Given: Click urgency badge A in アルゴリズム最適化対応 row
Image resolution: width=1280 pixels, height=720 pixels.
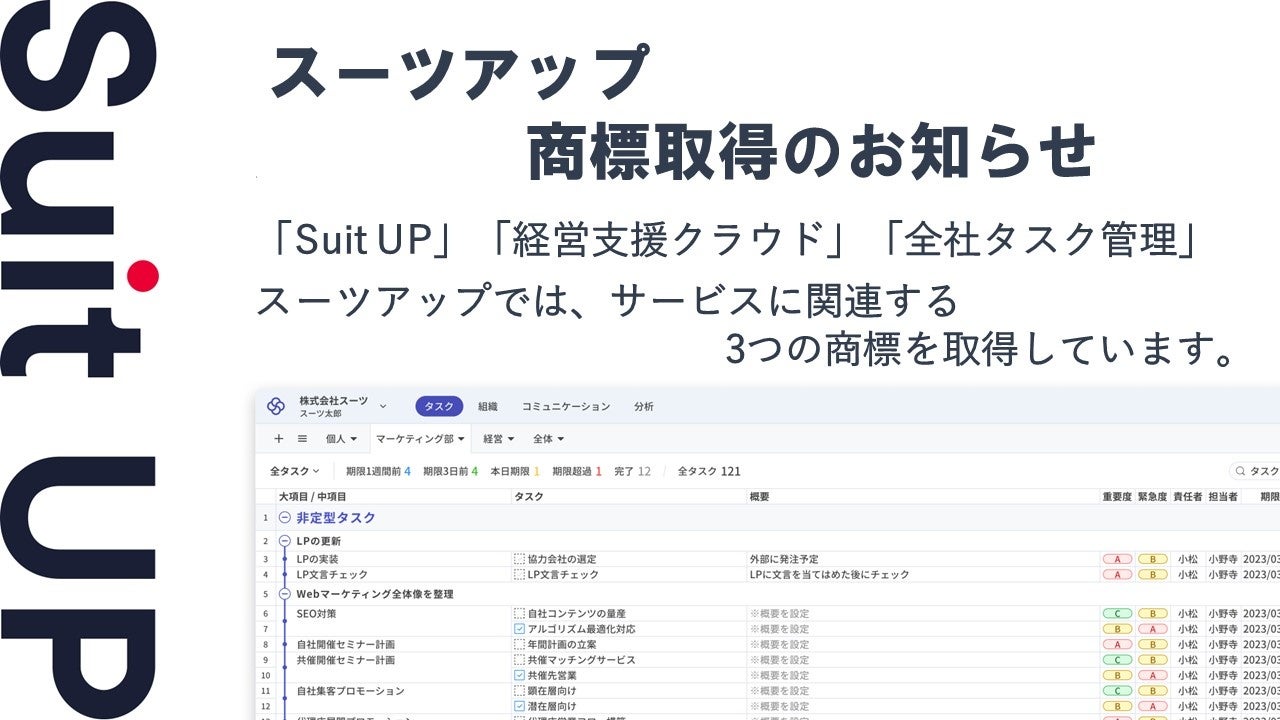Looking at the screenshot, I should pos(1152,629).
